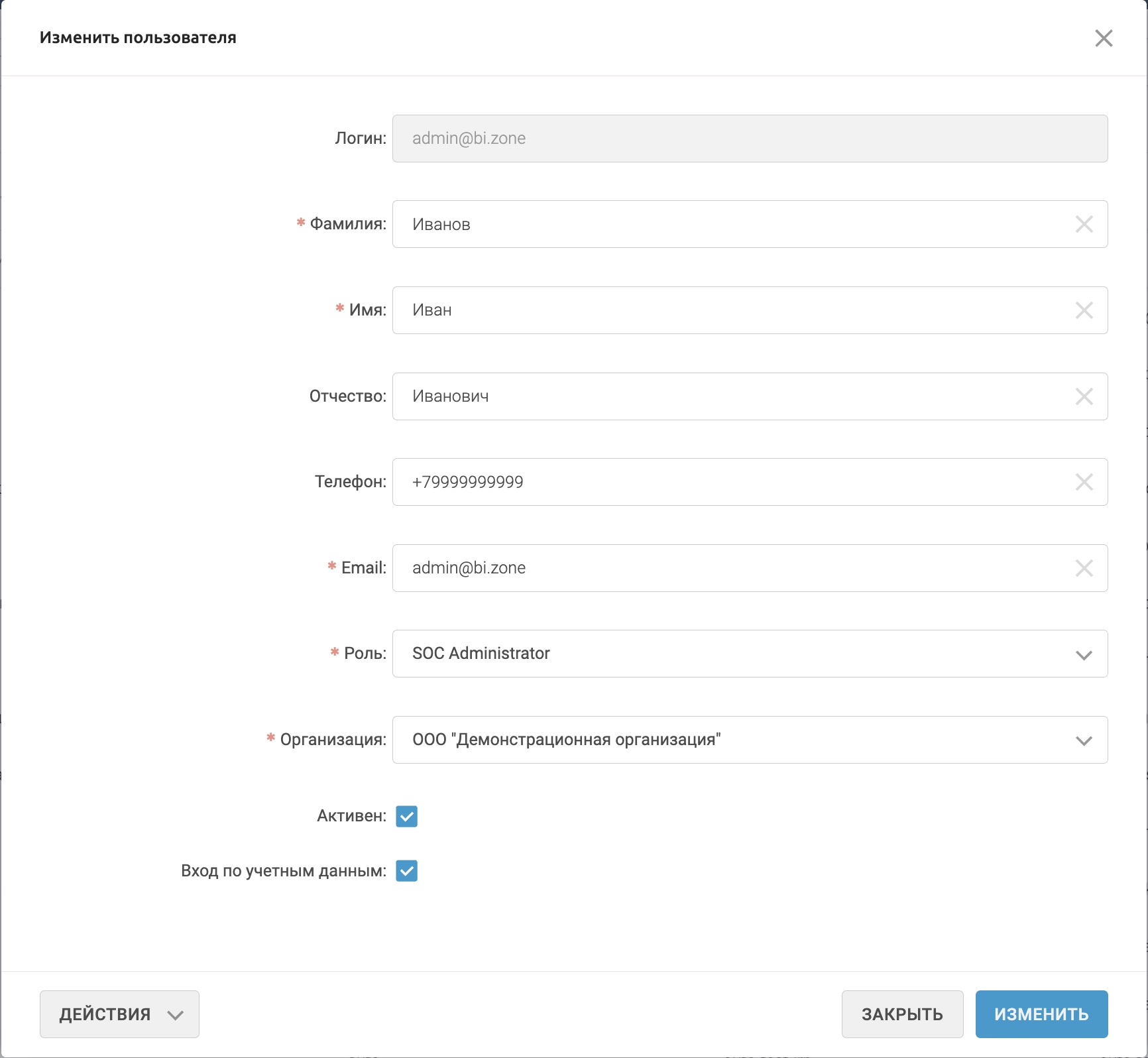The height and width of the screenshot is (1058, 1148).
Task: Click the chevron arrow in Роль selector
Action: pos(1084,655)
